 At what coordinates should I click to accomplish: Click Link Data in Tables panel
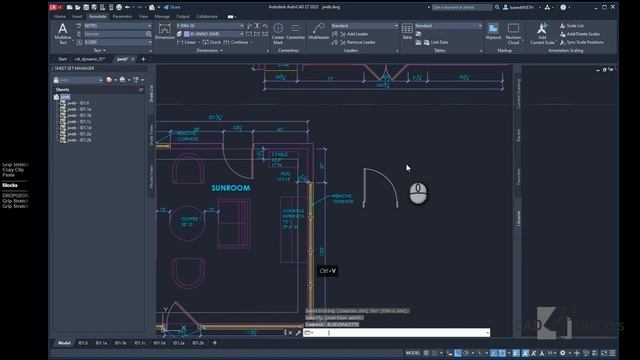tap(436, 42)
